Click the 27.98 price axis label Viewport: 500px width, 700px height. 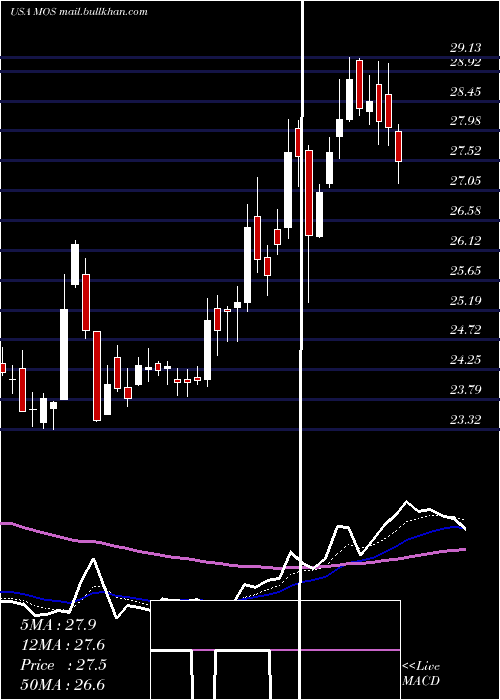click(x=466, y=121)
